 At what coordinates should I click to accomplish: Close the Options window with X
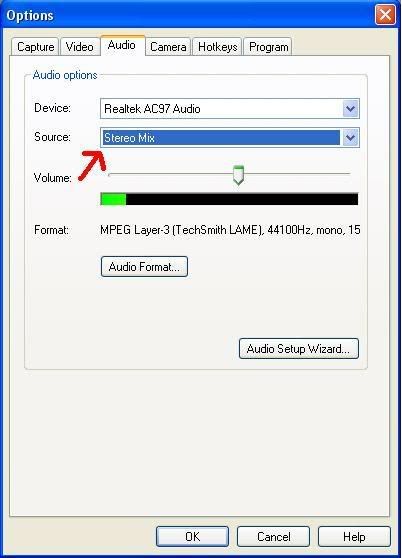[385, 15]
